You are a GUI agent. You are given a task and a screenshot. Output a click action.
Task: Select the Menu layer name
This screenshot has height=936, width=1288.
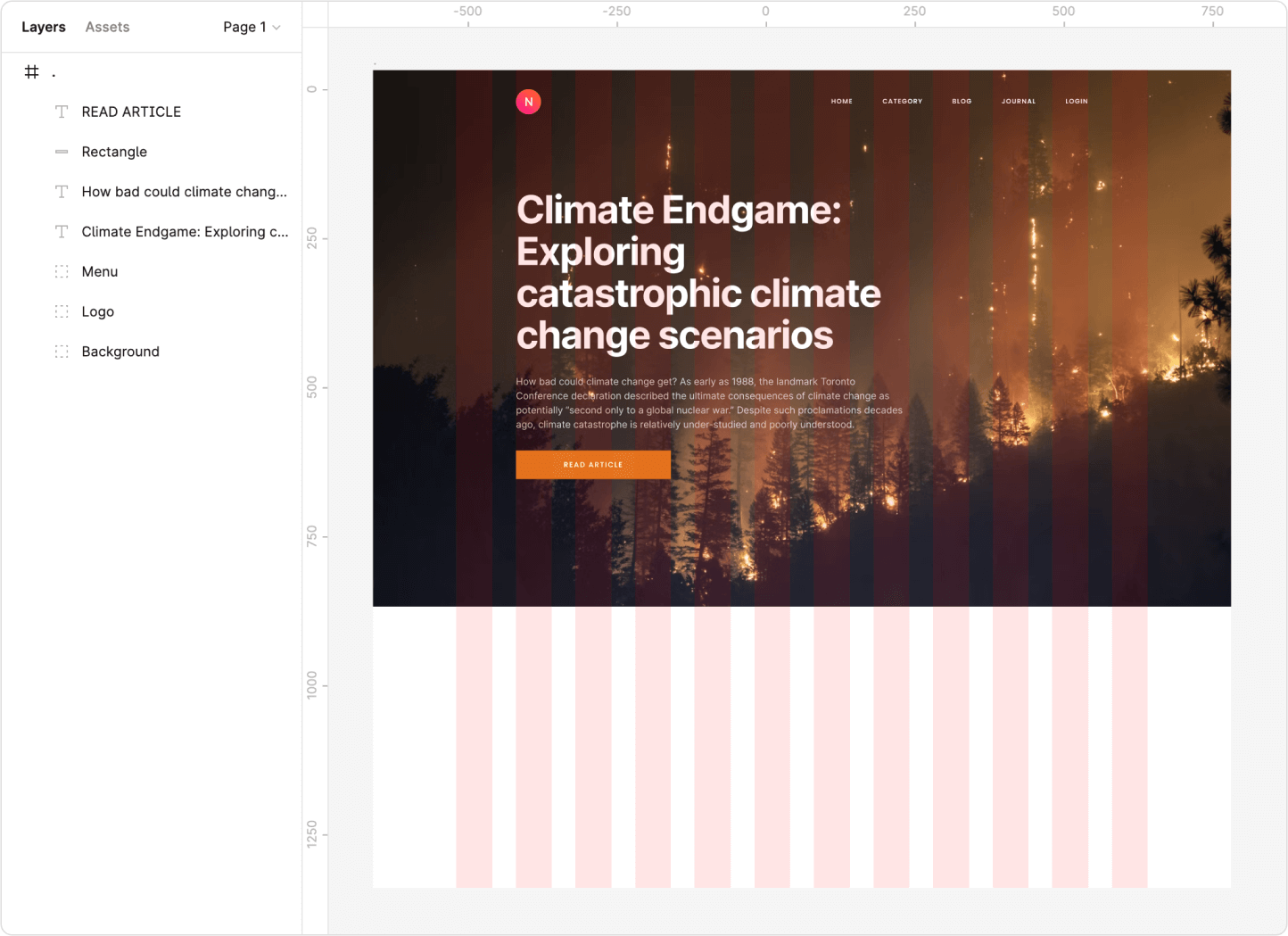click(x=100, y=271)
